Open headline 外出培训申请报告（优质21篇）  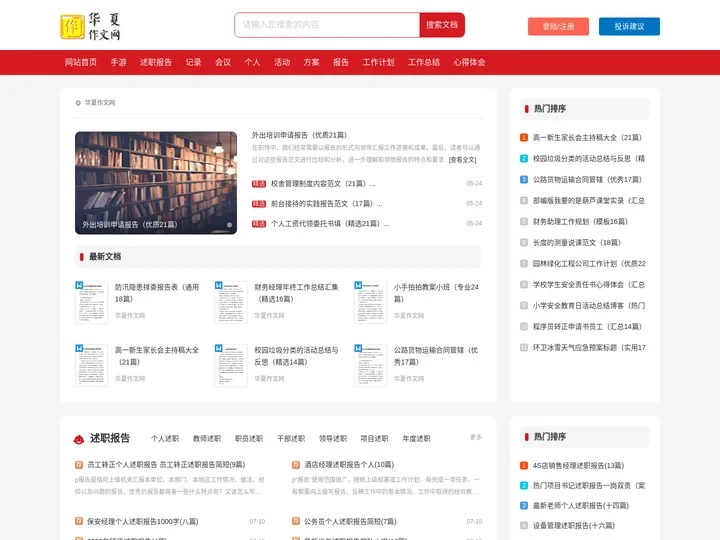click(299, 135)
